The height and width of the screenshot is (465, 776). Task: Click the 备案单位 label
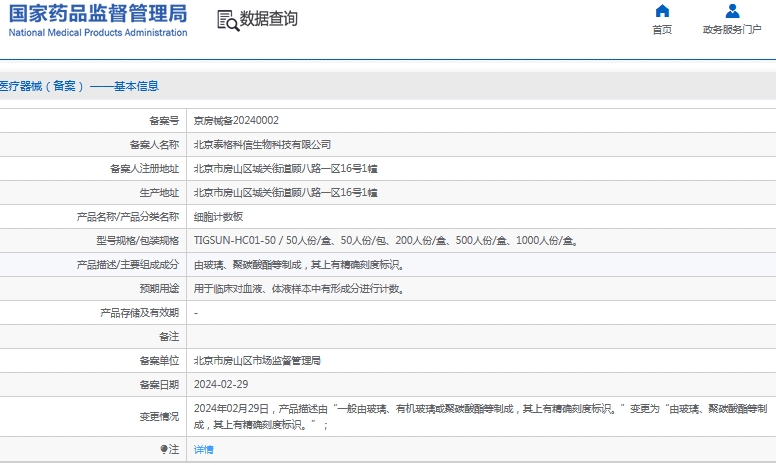159,361
